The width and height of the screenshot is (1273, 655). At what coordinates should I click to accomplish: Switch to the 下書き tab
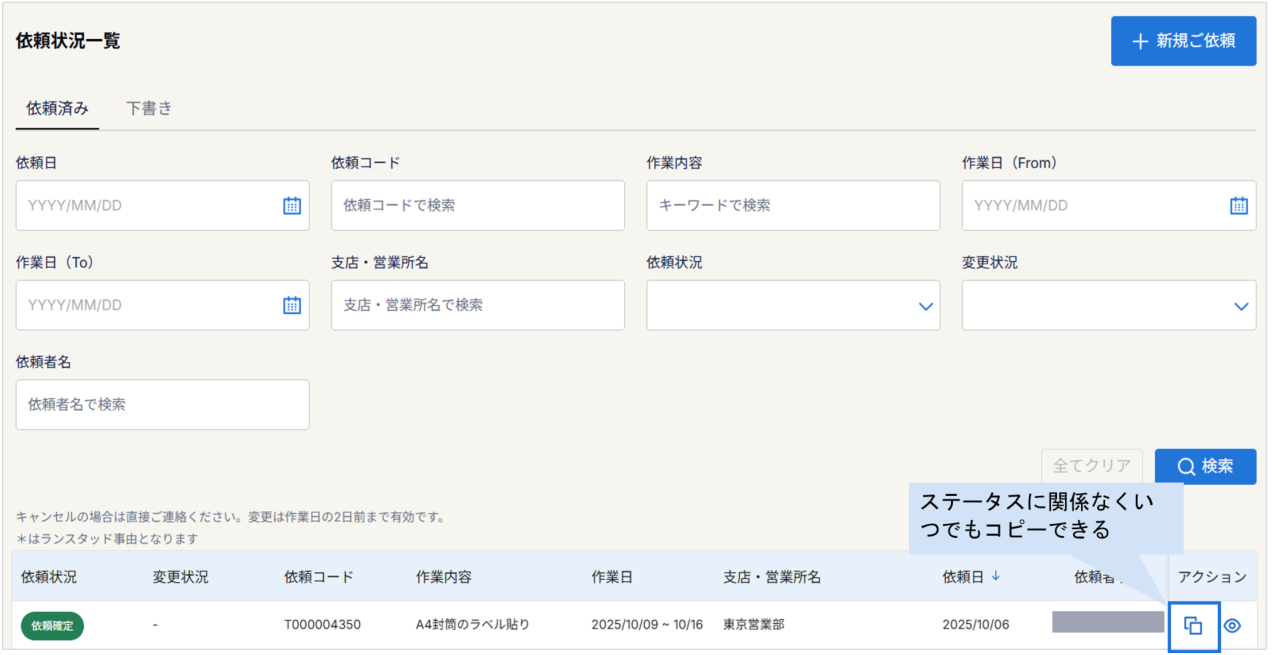(x=149, y=108)
